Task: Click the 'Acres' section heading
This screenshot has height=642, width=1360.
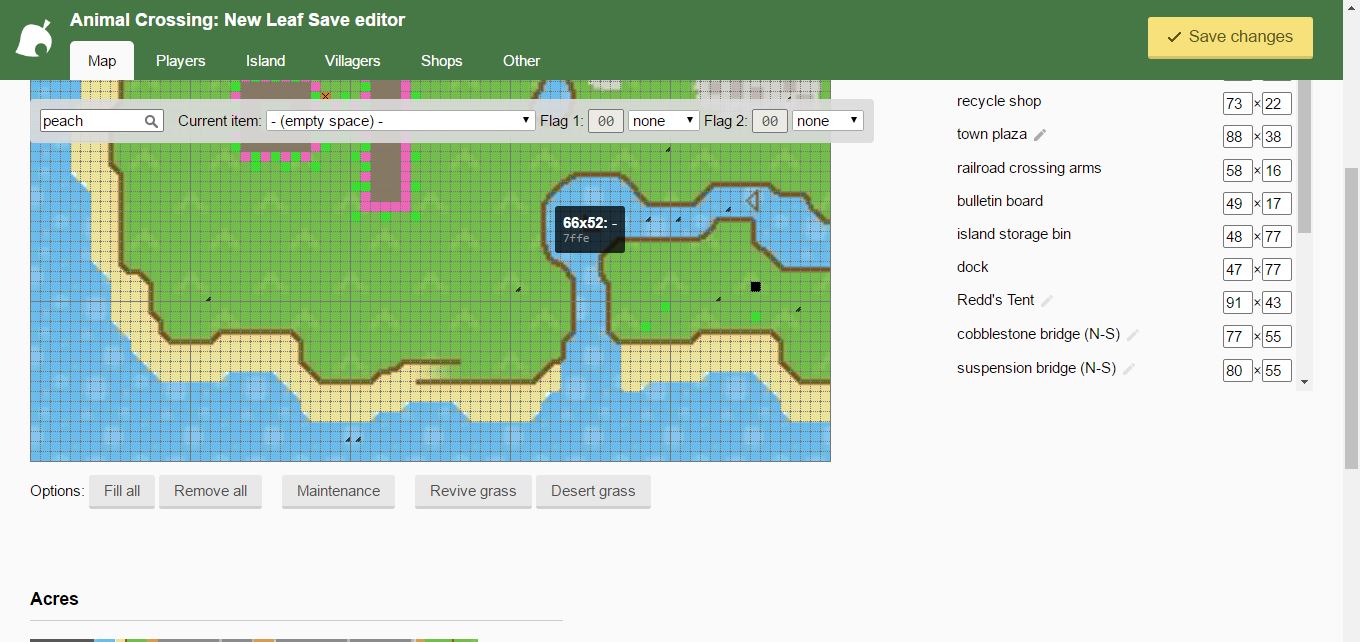Action: pyautogui.click(x=54, y=599)
